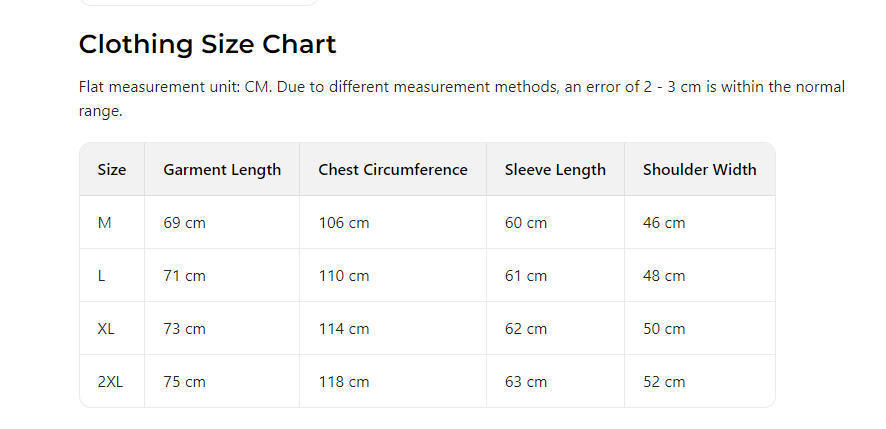Select the 62 cm sleeve length cell
This screenshot has width=886, height=429.
coord(526,329)
